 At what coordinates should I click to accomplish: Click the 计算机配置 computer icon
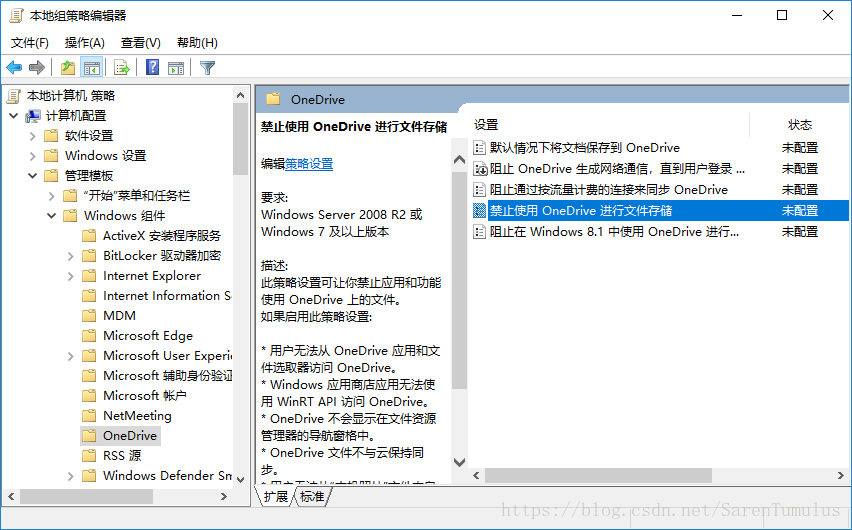pyautogui.click(x=33, y=116)
